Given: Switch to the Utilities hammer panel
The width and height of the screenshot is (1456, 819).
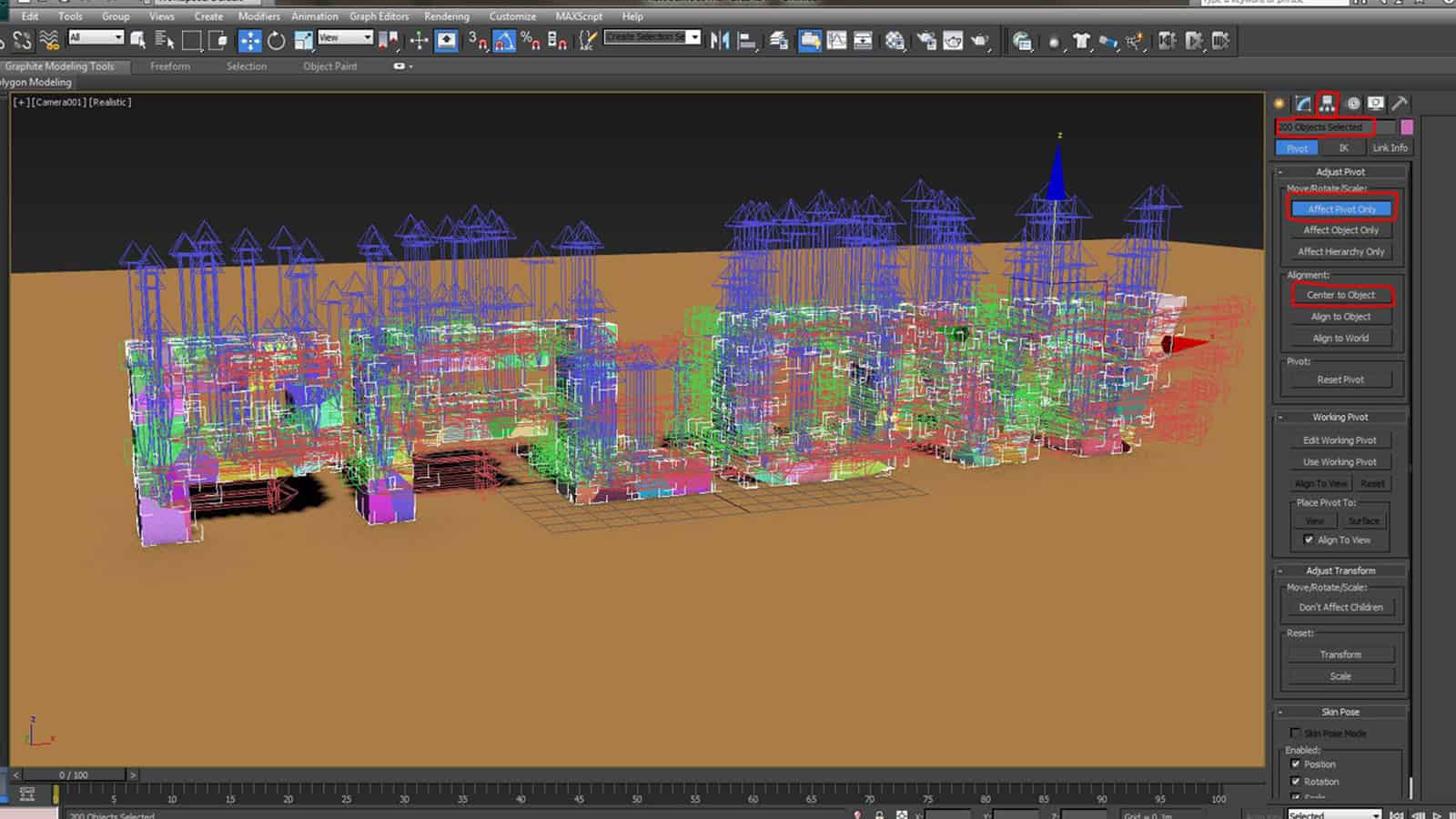Looking at the screenshot, I should [x=1400, y=103].
